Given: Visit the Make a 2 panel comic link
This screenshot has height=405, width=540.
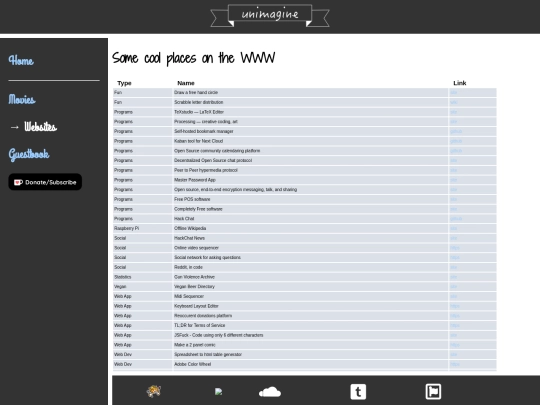Looking at the screenshot, I should coord(455,345).
